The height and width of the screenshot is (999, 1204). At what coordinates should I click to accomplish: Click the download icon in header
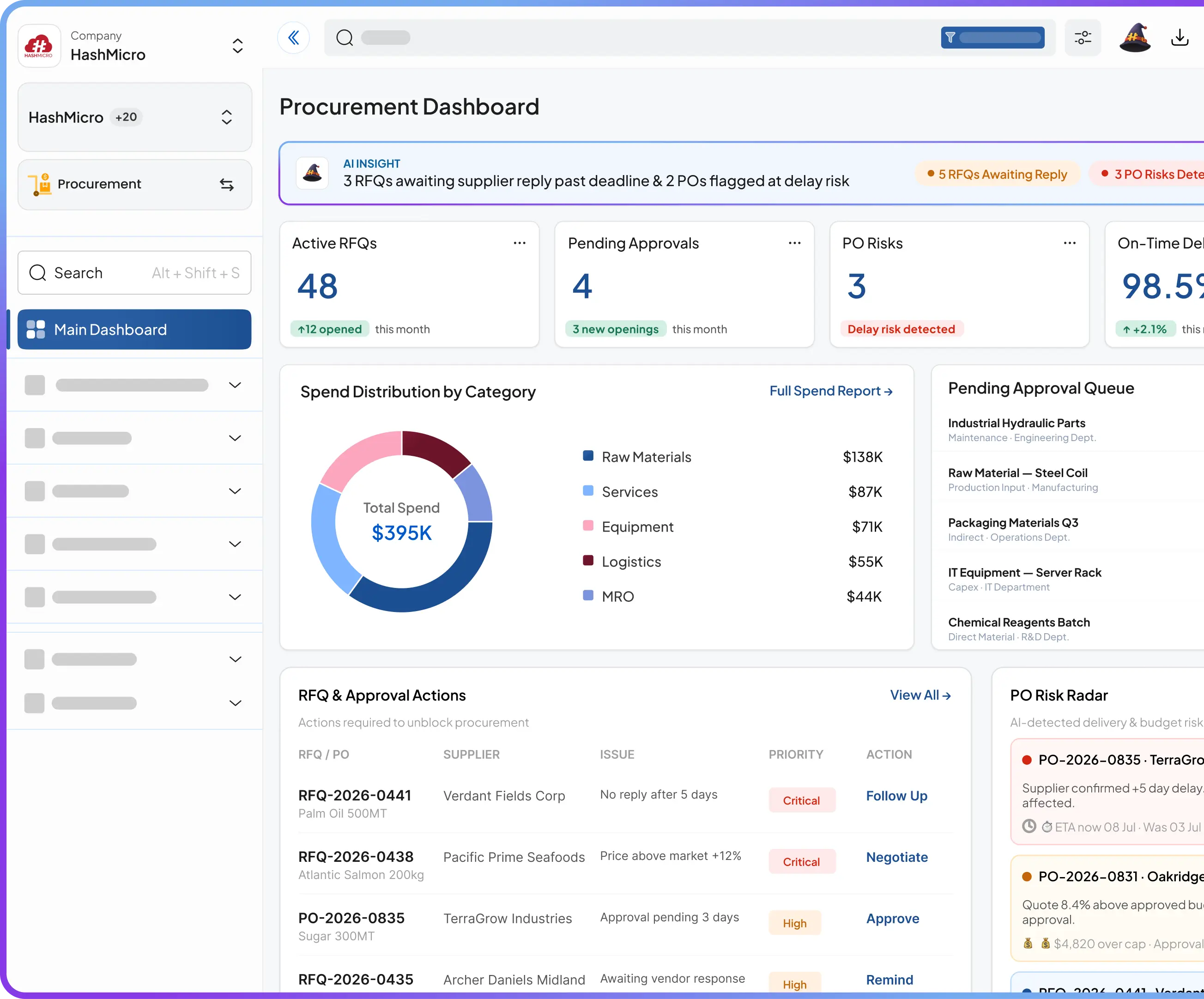point(1180,38)
